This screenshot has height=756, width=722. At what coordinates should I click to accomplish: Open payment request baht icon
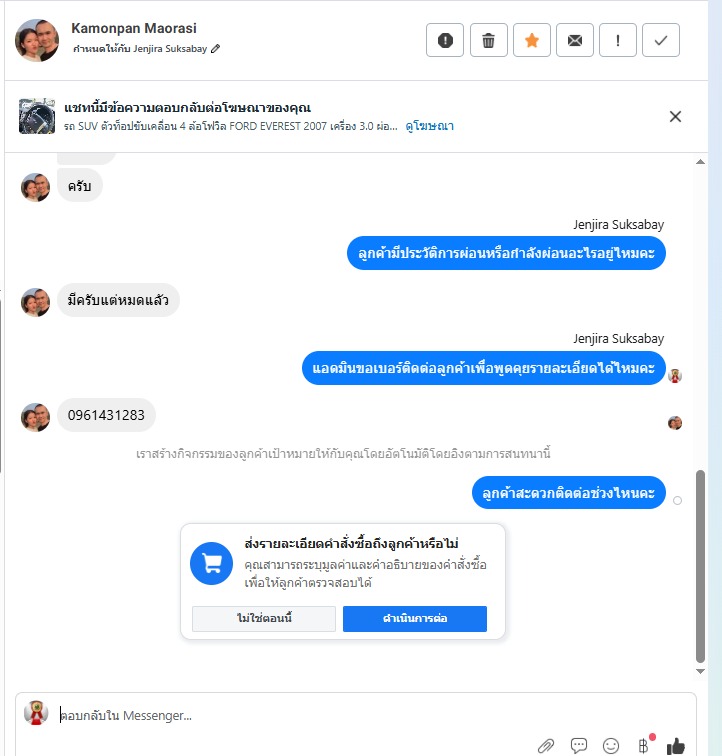(643, 745)
